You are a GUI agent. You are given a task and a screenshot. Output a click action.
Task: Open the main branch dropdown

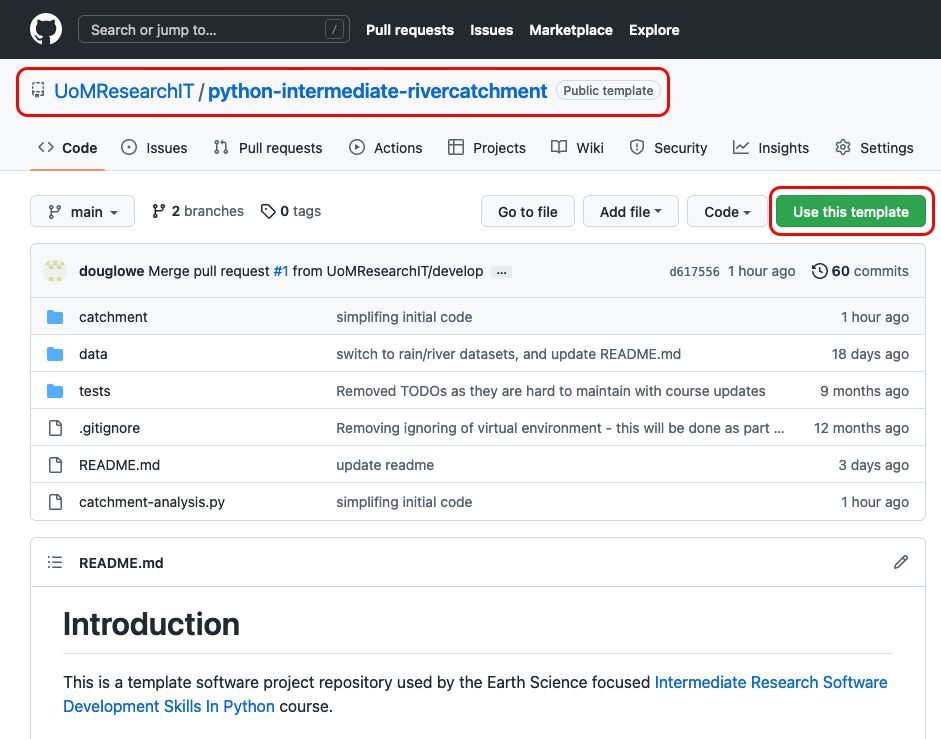(82, 211)
